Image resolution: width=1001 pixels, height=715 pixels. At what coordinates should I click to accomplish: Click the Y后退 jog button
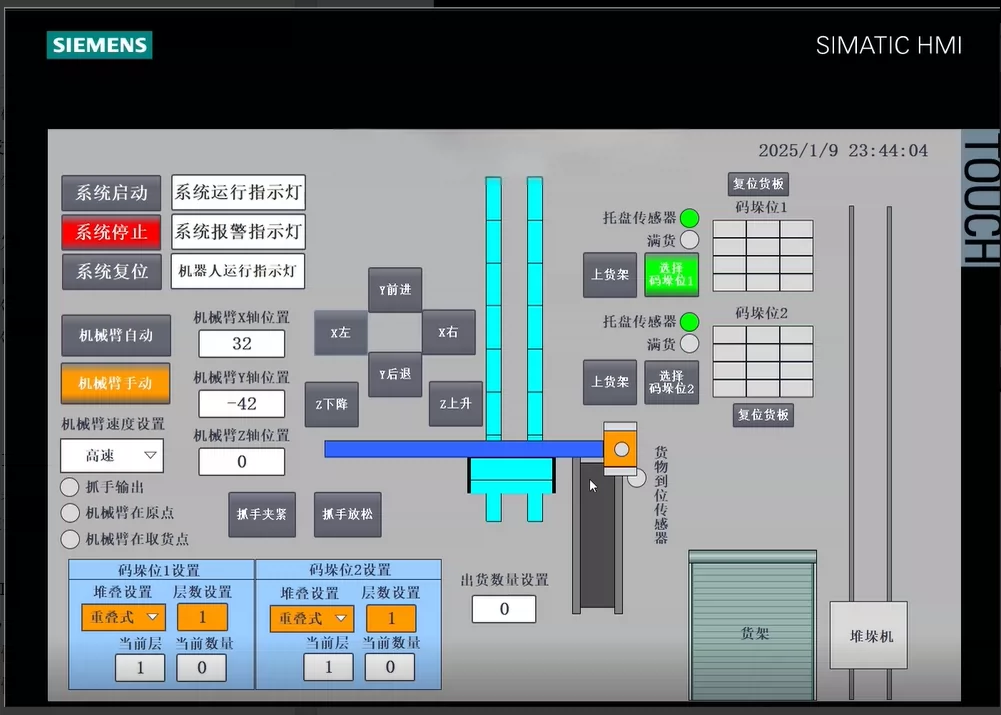tap(395, 374)
